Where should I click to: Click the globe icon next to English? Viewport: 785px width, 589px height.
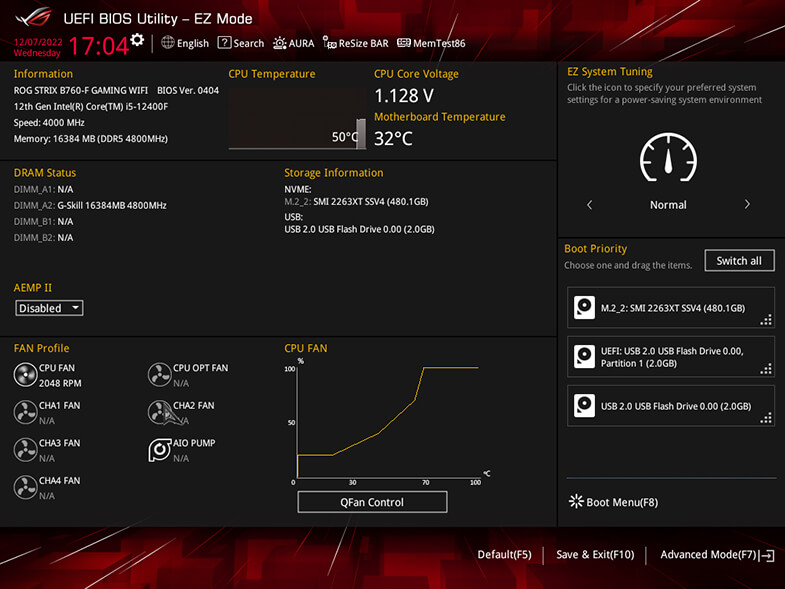168,43
